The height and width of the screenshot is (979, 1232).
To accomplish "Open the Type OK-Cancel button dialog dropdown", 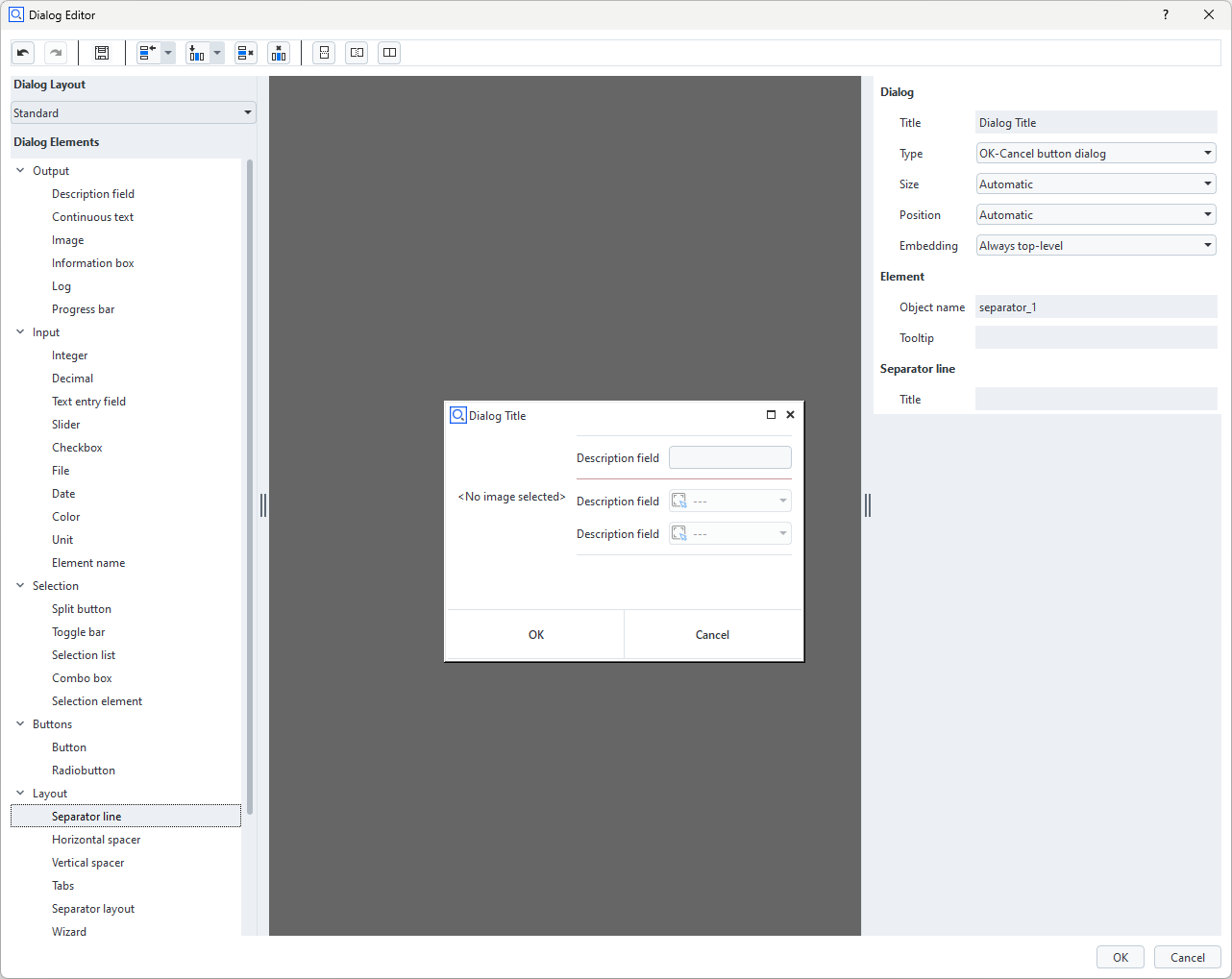I will (x=1096, y=153).
